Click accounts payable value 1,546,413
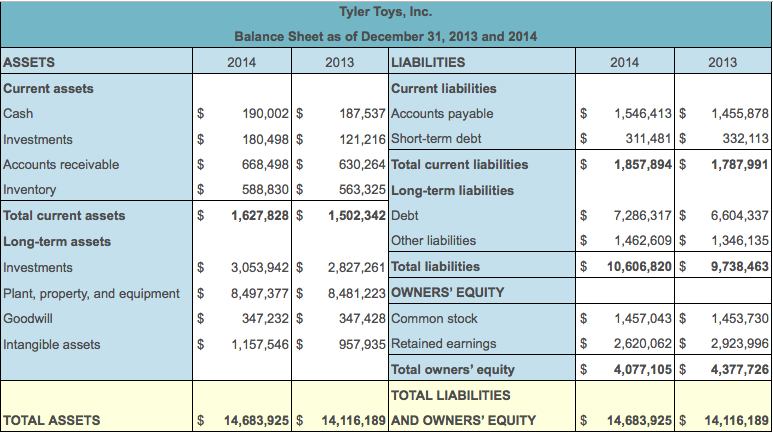 tap(643, 113)
